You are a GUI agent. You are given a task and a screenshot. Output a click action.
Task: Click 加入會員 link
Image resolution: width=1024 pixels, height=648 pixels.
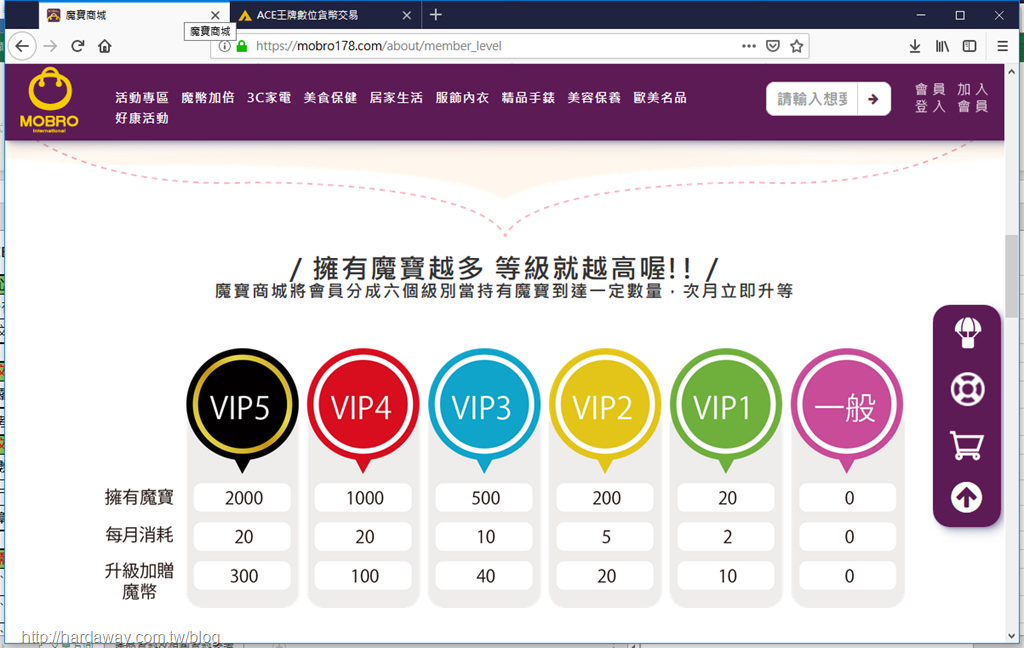pos(973,98)
